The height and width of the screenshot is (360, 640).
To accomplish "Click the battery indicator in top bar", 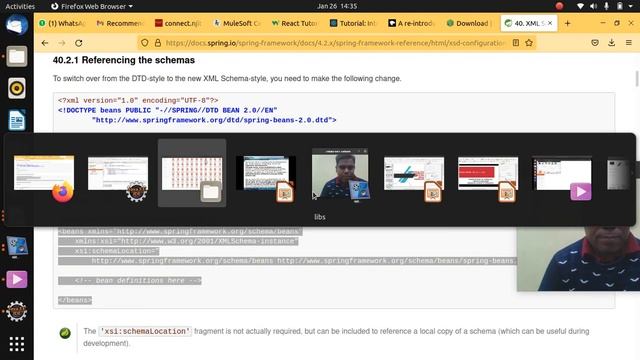I will 620,6.
